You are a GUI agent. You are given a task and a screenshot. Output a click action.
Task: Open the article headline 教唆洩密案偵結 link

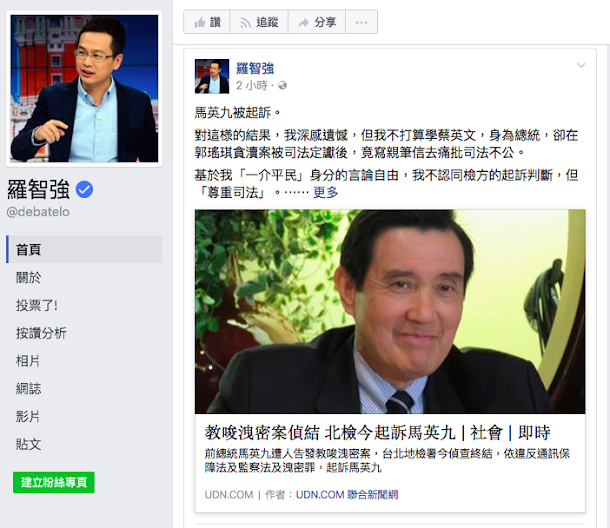point(377,432)
